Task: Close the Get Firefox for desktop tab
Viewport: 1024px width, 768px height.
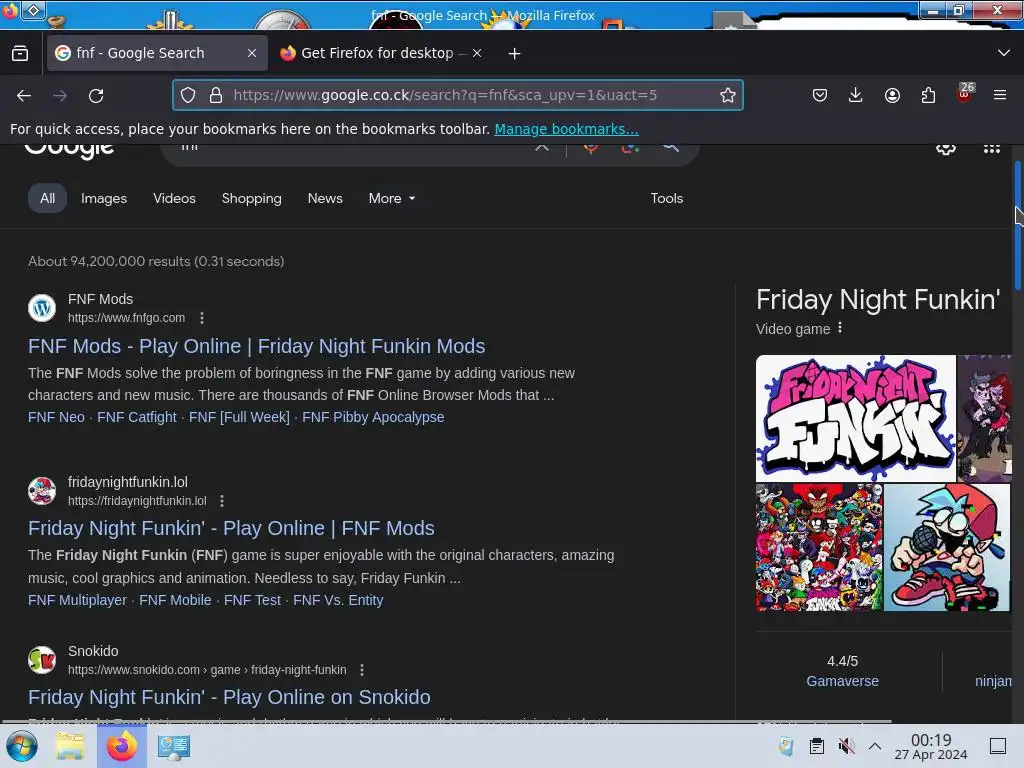Action: pos(477,53)
